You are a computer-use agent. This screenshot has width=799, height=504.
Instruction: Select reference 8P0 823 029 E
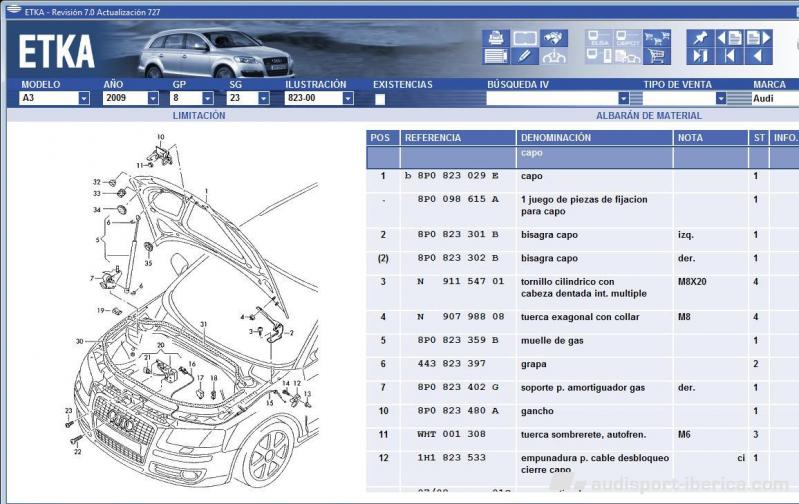click(458, 176)
